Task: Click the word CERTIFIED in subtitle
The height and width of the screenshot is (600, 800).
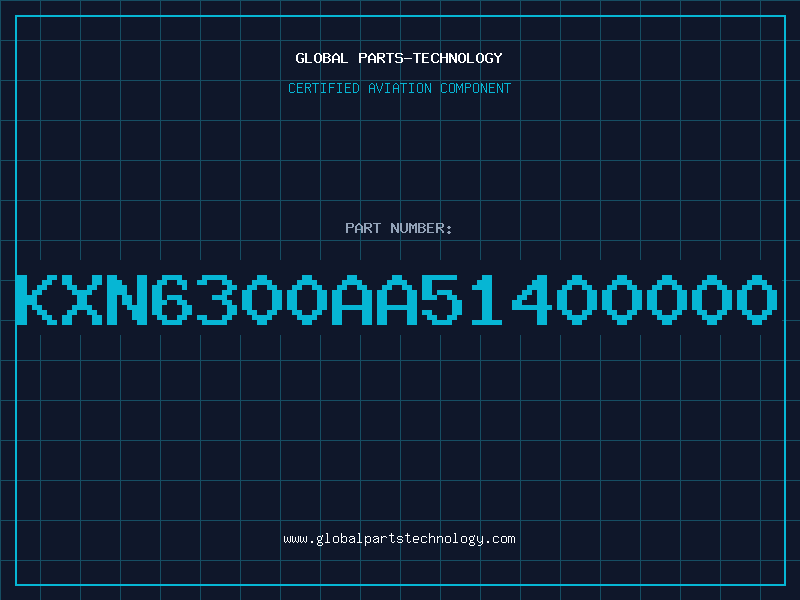Action: [x=324, y=88]
